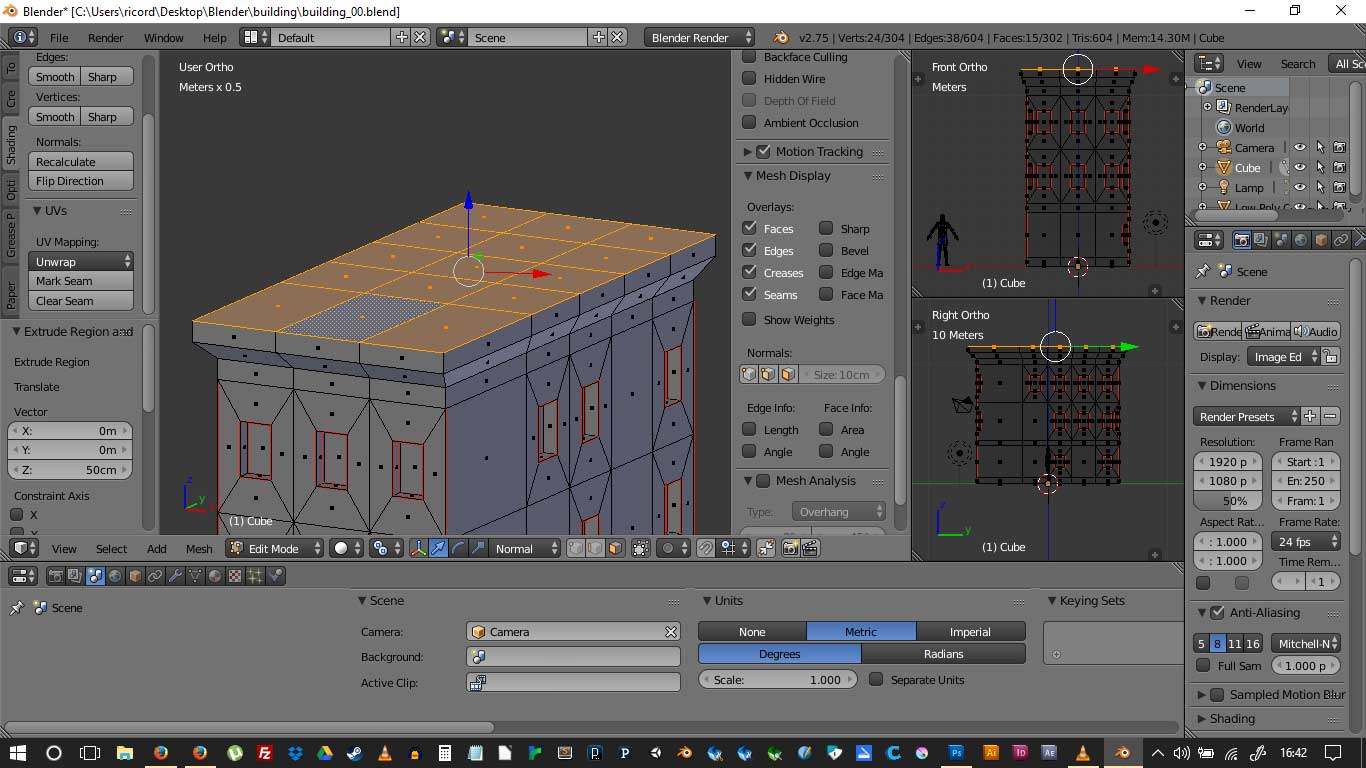Click the face select mode icon

pyautogui.click(x=614, y=548)
